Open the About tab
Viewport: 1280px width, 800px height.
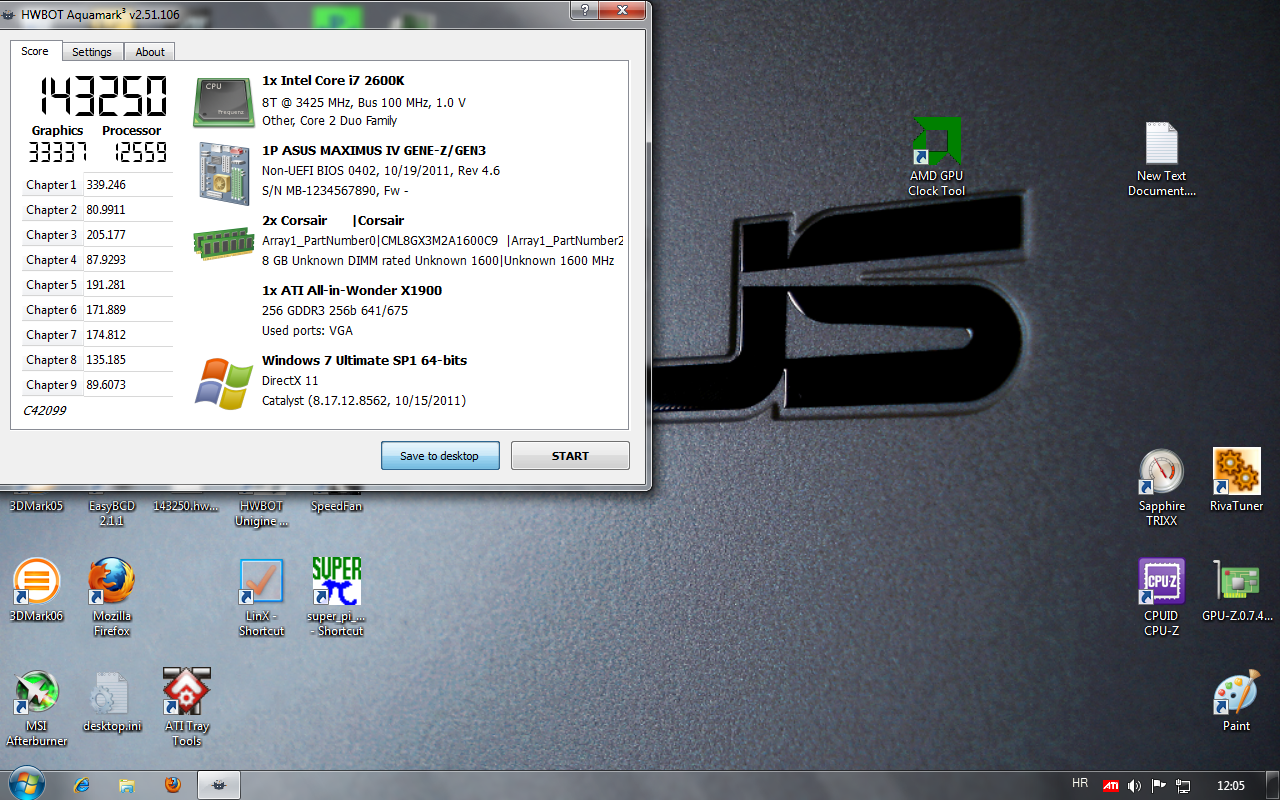150,52
